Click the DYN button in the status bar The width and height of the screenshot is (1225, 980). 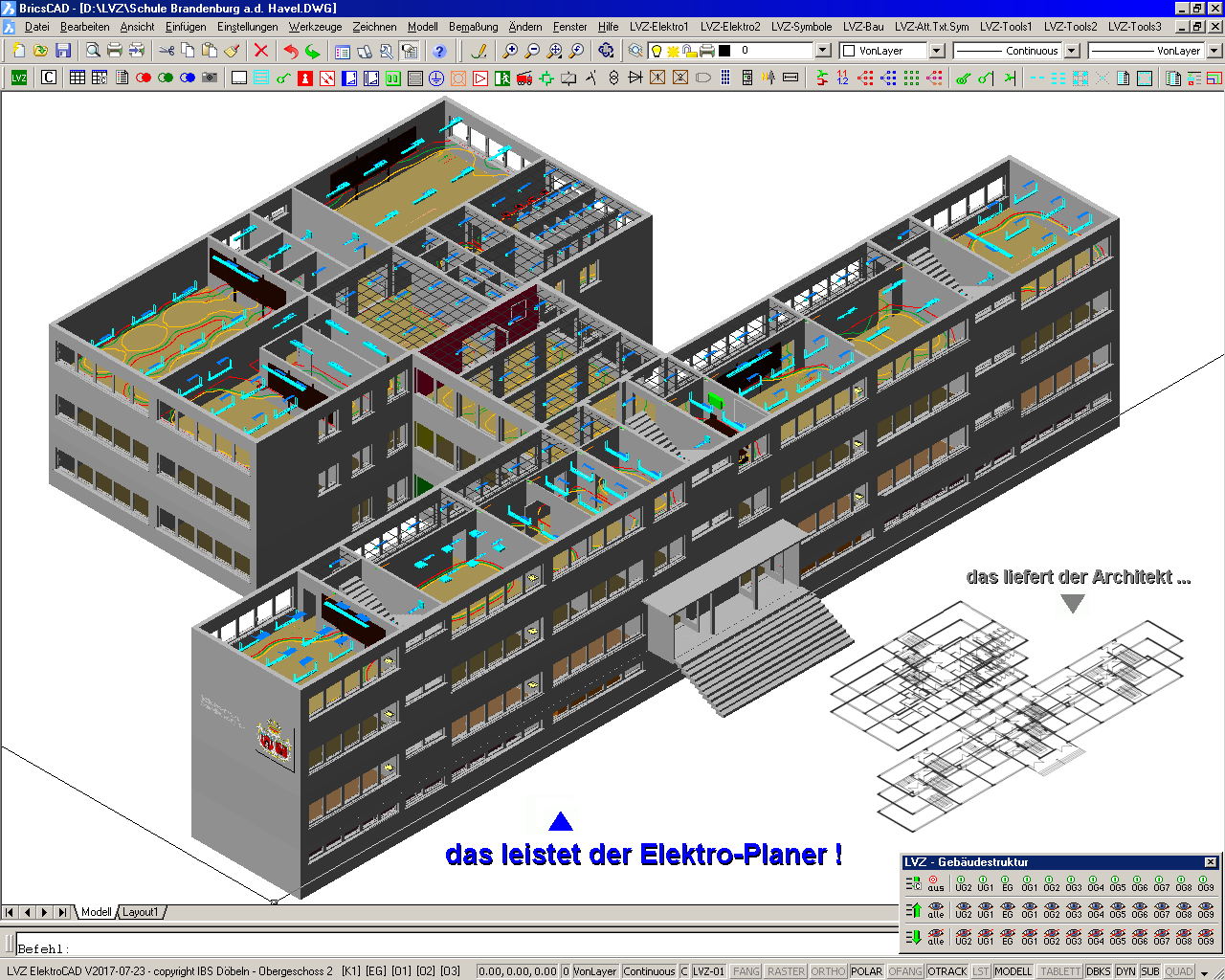pos(1125,971)
